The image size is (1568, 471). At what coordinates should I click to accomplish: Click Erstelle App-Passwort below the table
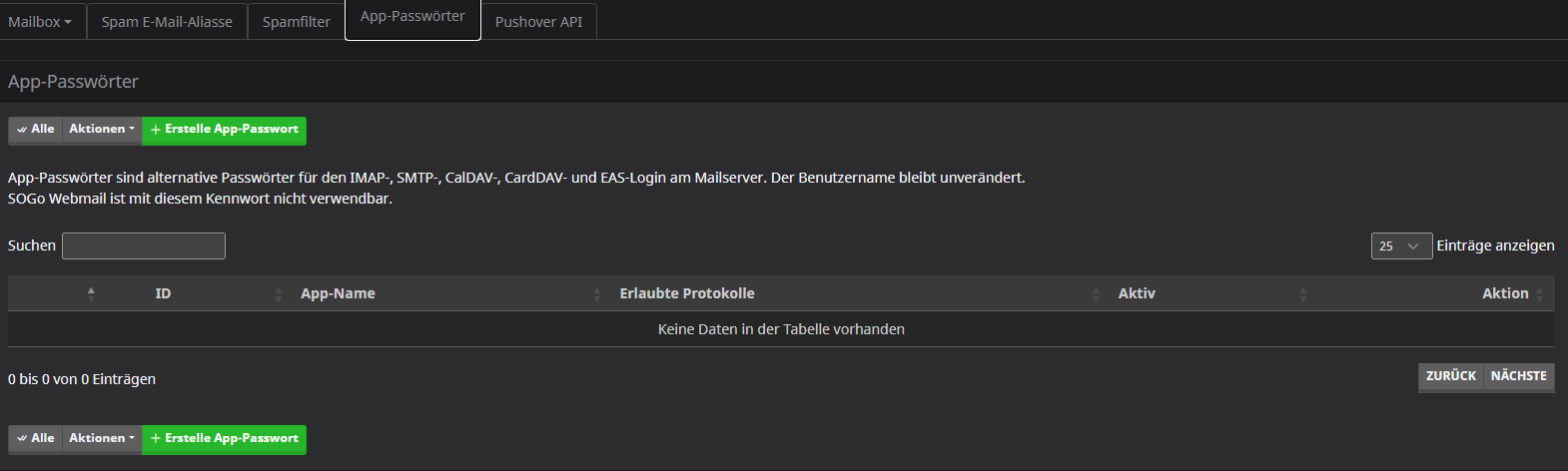tap(225, 439)
